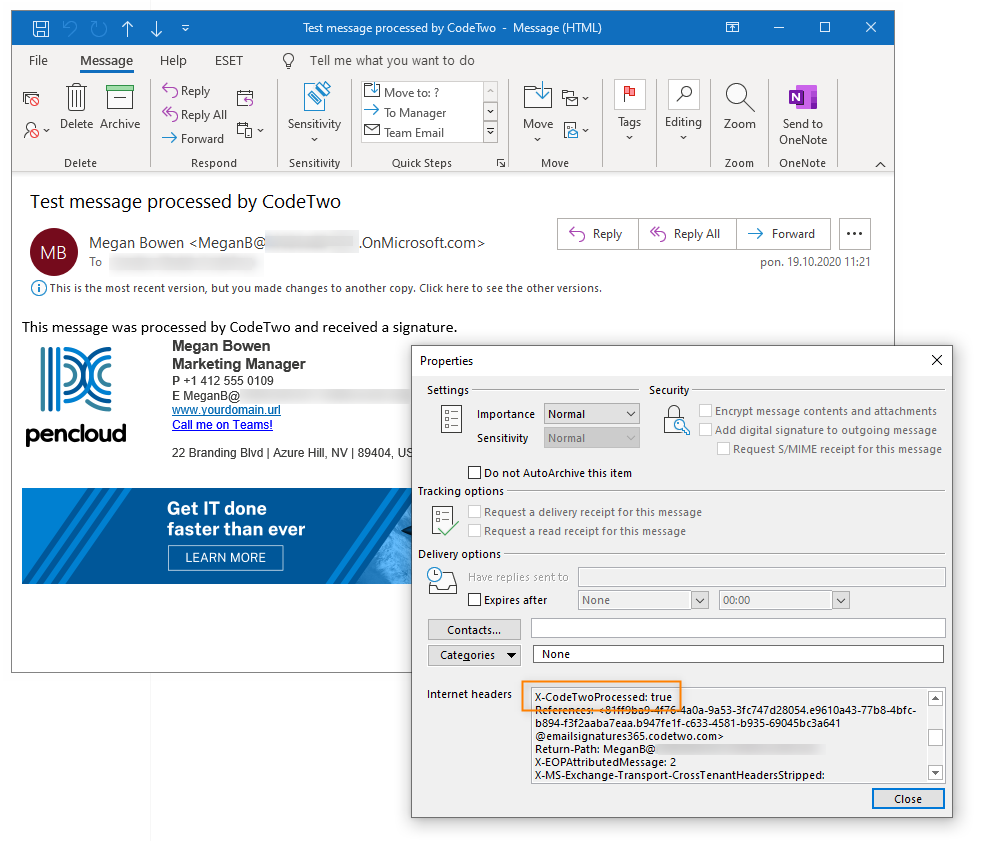
Task: Open the File tab
Action: (38, 61)
